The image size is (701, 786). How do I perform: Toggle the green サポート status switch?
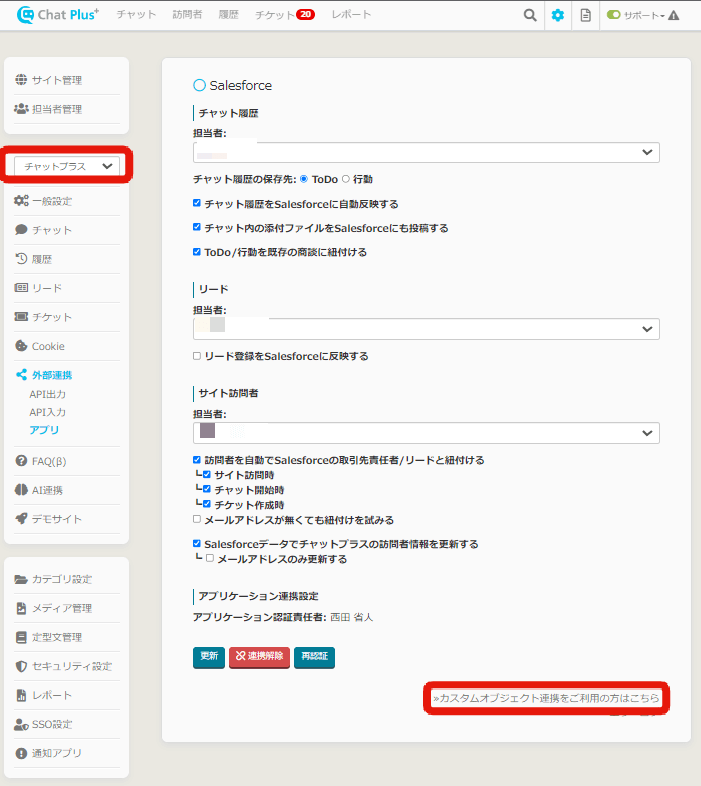tap(613, 15)
